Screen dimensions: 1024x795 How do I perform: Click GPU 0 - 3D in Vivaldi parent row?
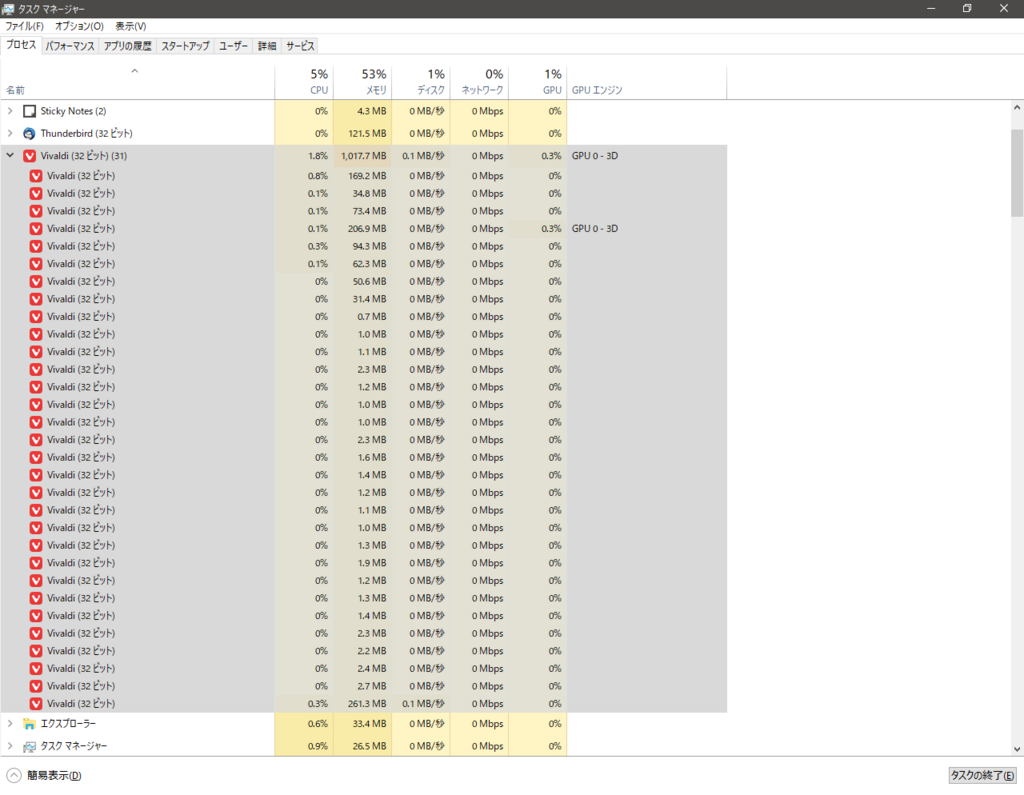[595, 155]
